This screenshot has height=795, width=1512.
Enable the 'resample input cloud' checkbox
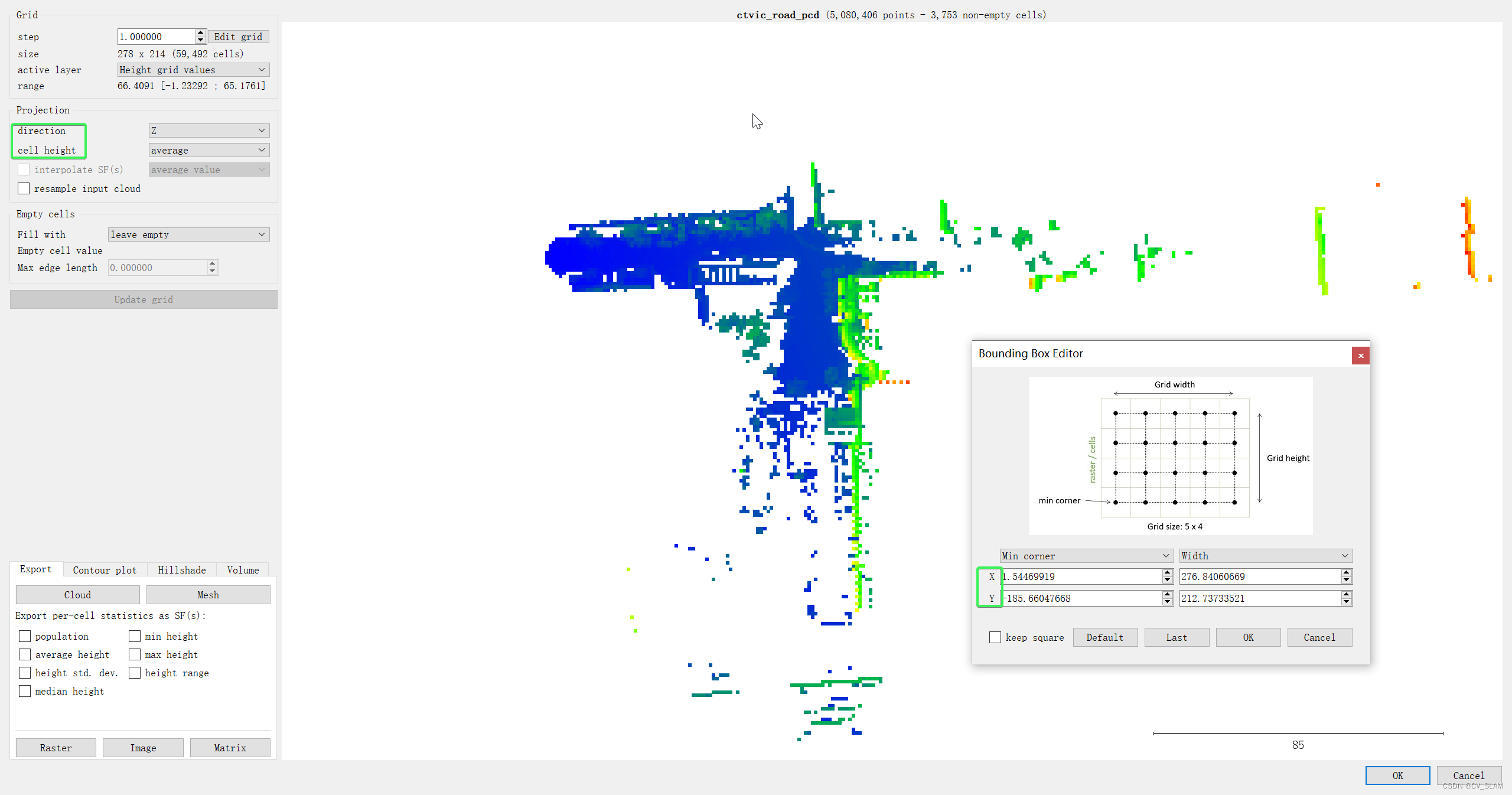pyautogui.click(x=24, y=188)
